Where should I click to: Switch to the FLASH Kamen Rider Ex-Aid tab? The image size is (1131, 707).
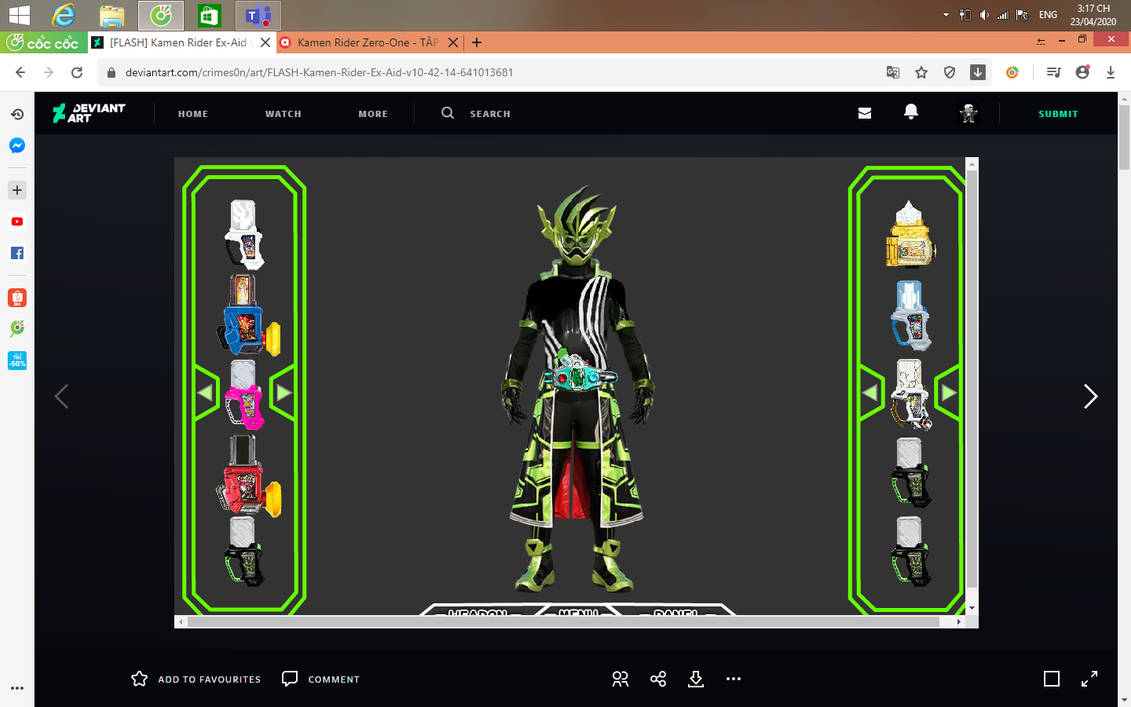pos(180,43)
